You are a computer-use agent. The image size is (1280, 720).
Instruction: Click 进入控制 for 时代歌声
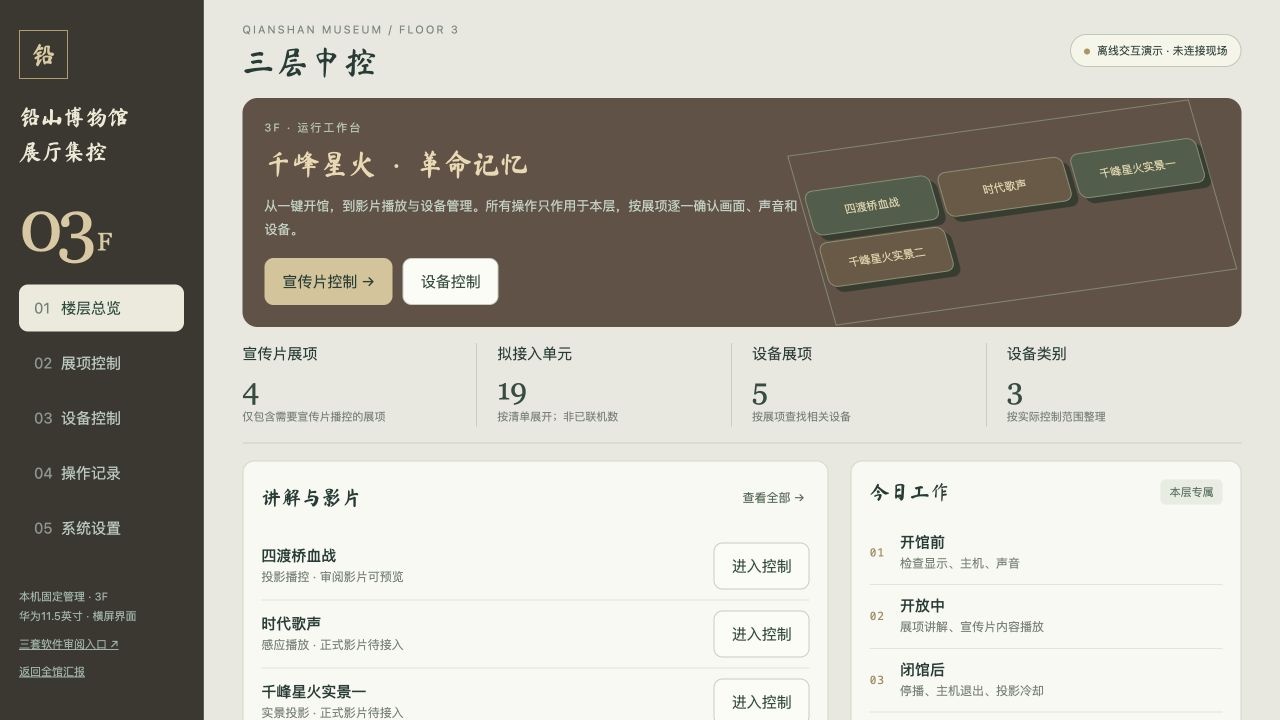point(761,634)
